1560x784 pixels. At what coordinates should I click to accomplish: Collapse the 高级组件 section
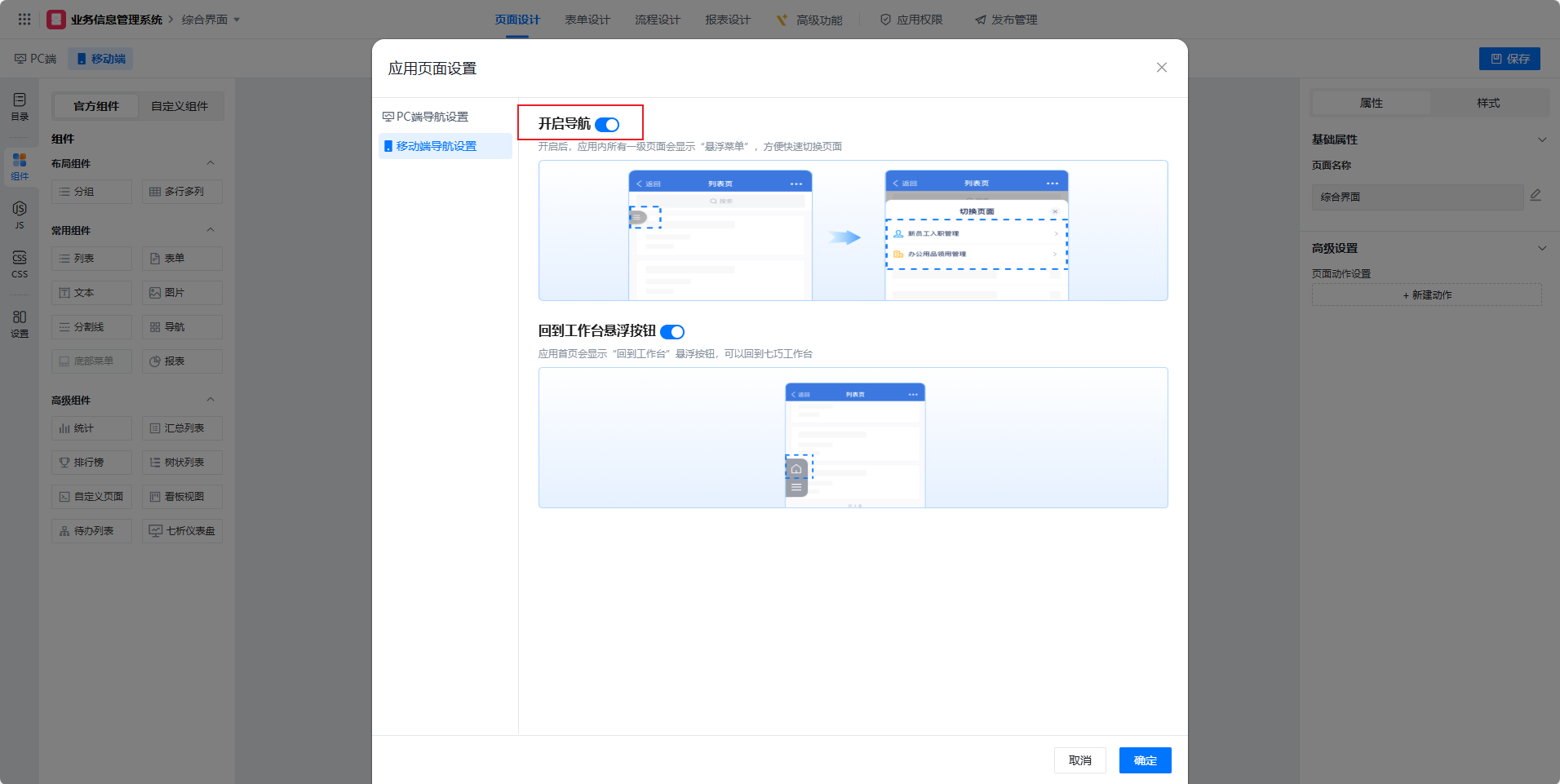pos(211,400)
